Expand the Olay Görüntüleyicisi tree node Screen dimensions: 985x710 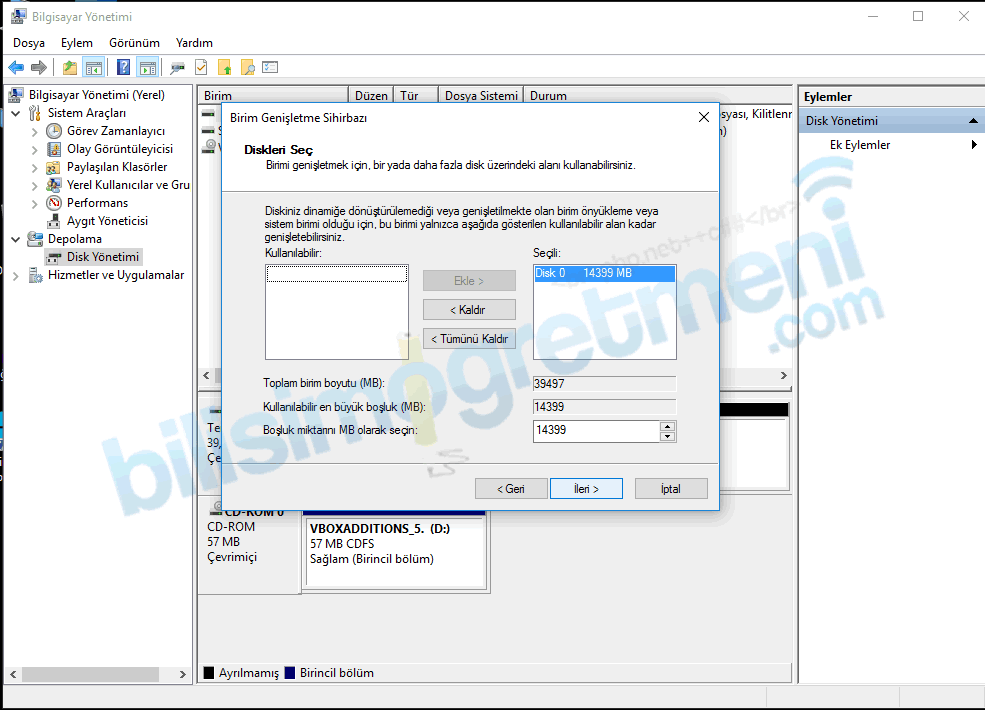[35, 149]
